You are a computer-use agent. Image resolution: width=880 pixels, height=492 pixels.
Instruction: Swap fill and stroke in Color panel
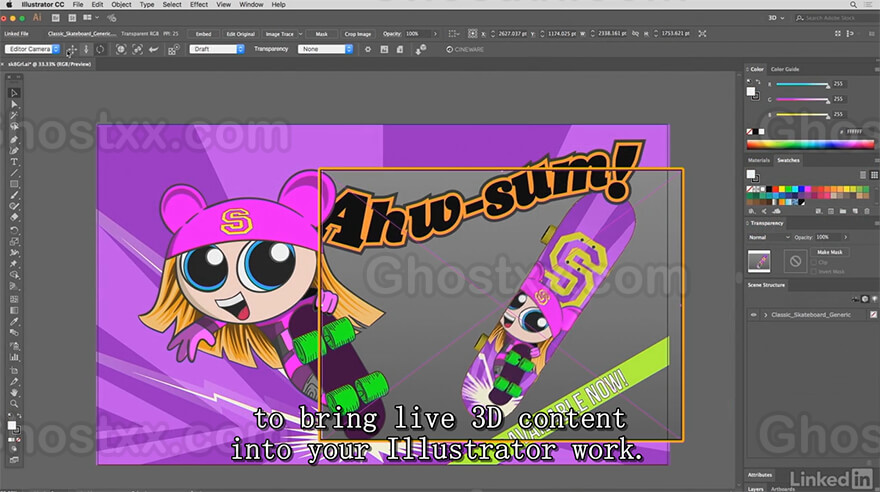(x=758, y=82)
